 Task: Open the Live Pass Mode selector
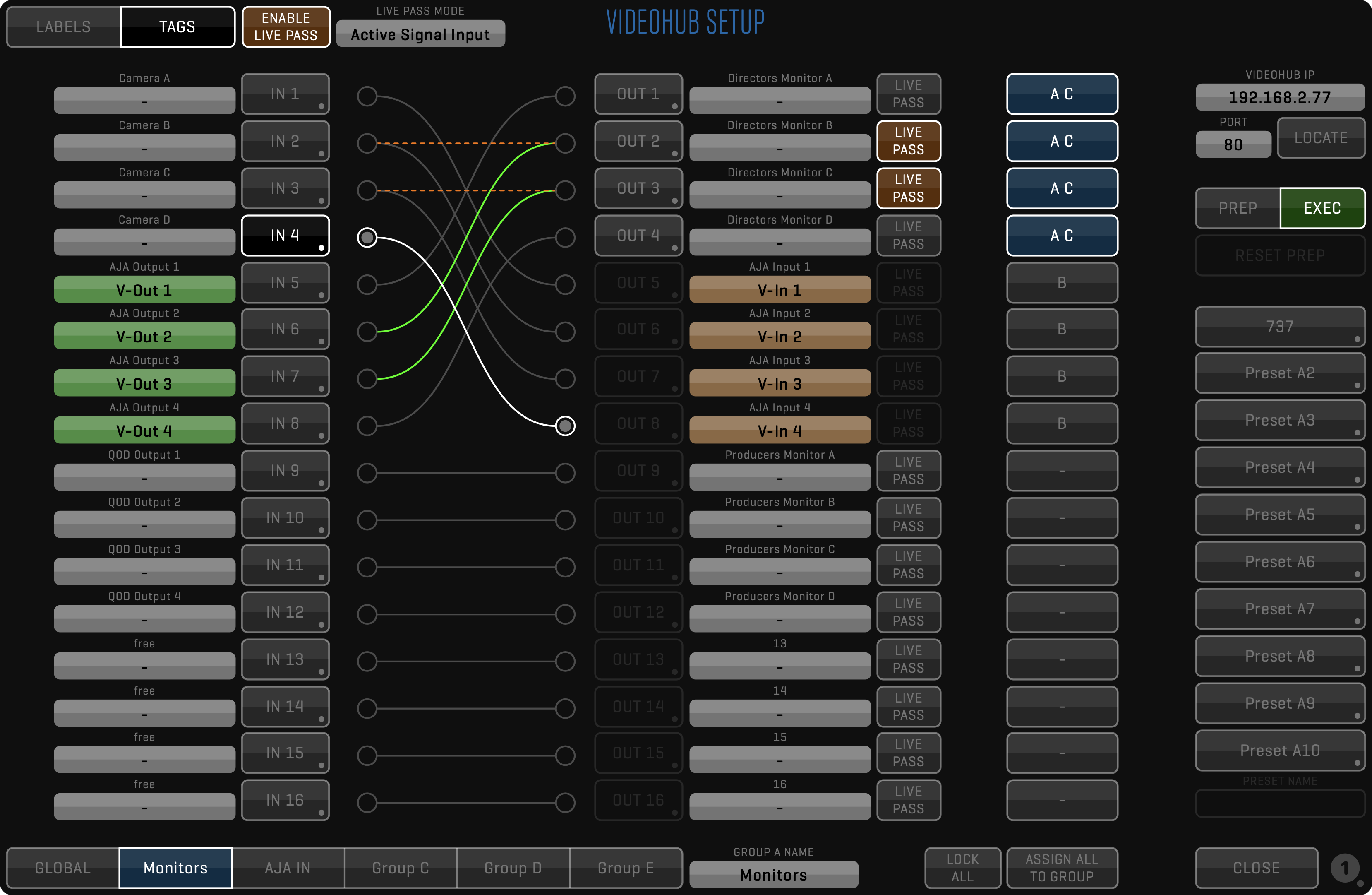pos(420,35)
